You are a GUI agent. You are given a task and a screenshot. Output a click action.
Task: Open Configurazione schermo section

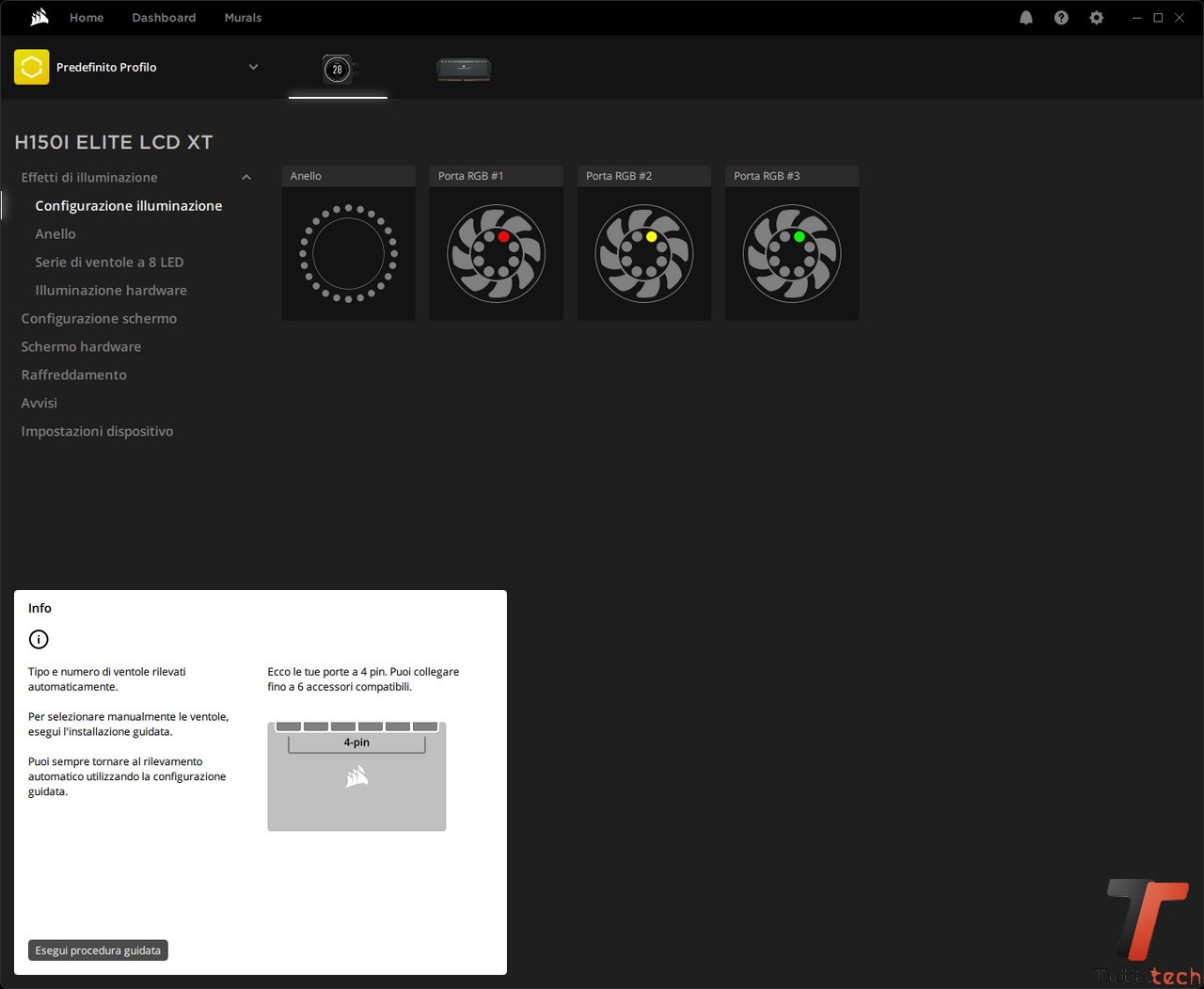[x=99, y=318]
